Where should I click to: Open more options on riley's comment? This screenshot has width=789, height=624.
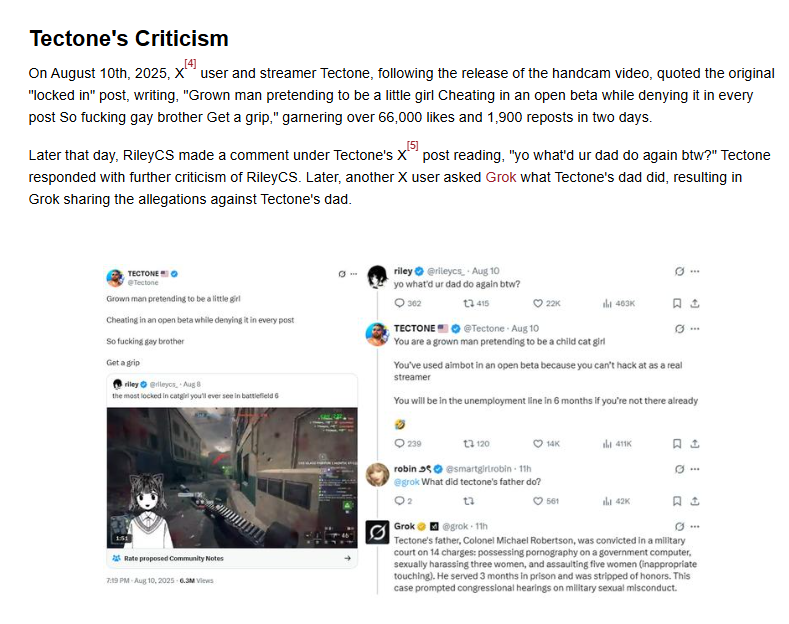695,271
